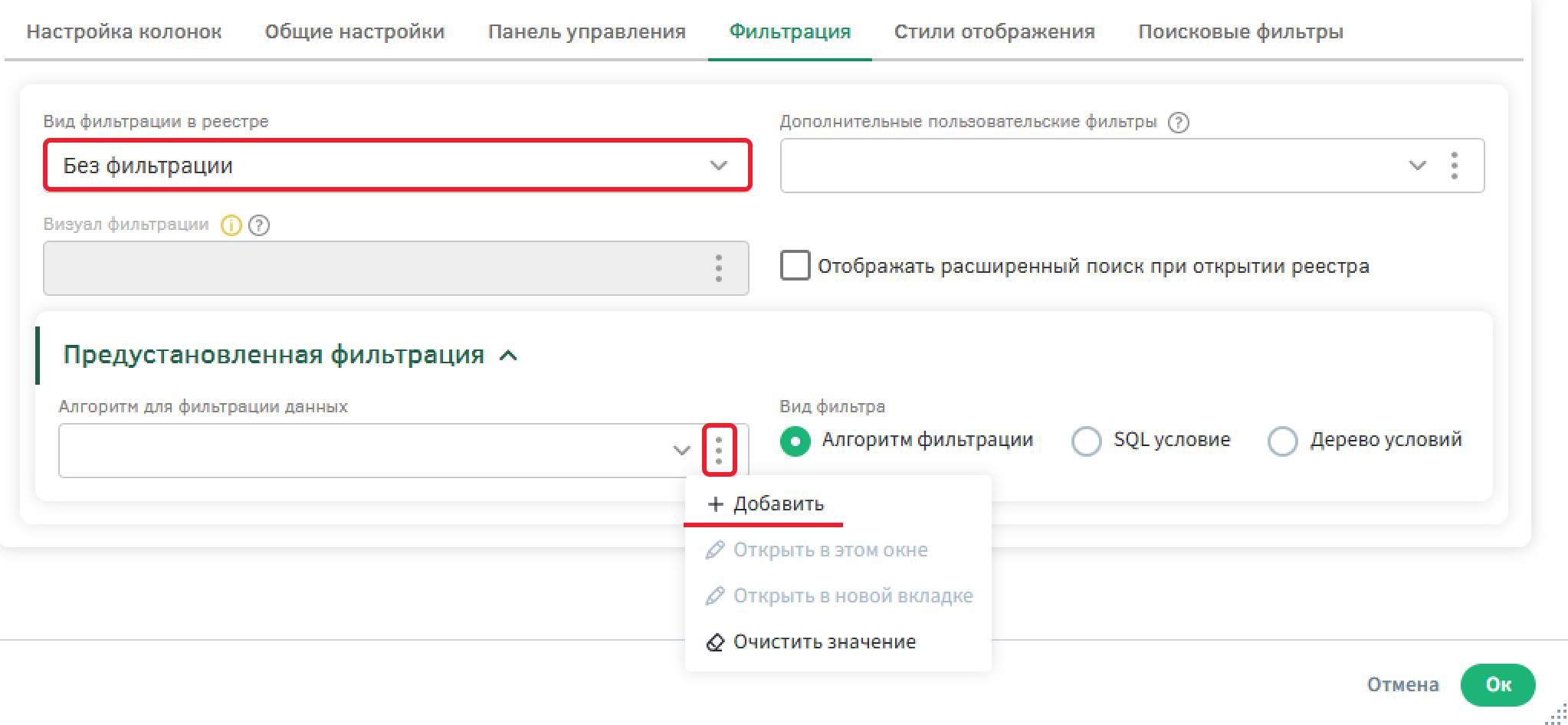Choose Алгоритм фильтрации radio button

(795, 441)
